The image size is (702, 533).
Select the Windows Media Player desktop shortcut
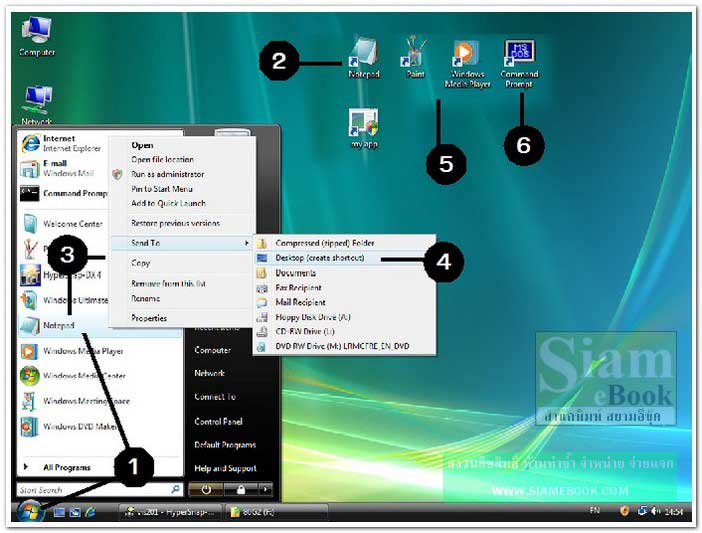pyautogui.click(x=467, y=64)
